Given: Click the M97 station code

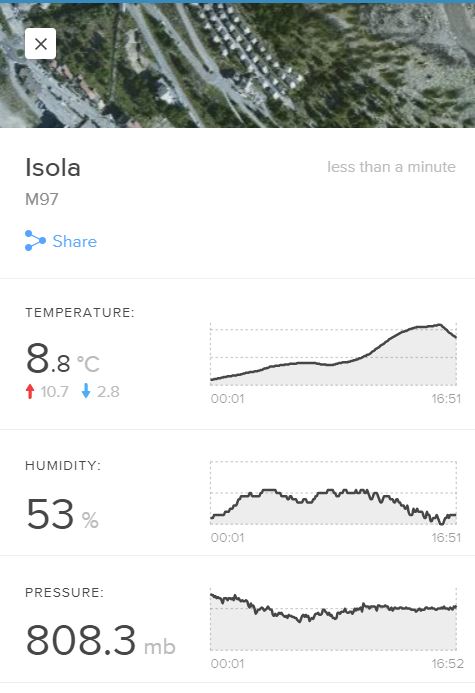Looking at the screenshot, I should click(42, 199).
